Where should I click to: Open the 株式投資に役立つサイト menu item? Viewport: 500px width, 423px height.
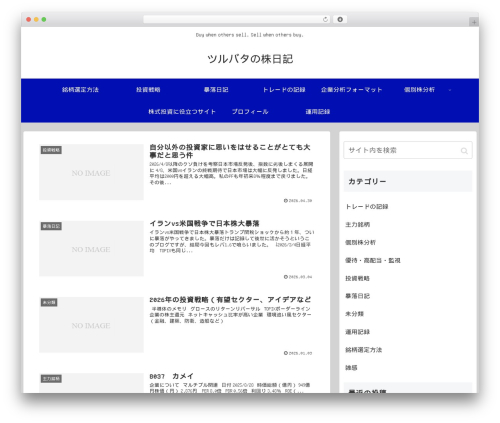(182, 112)
